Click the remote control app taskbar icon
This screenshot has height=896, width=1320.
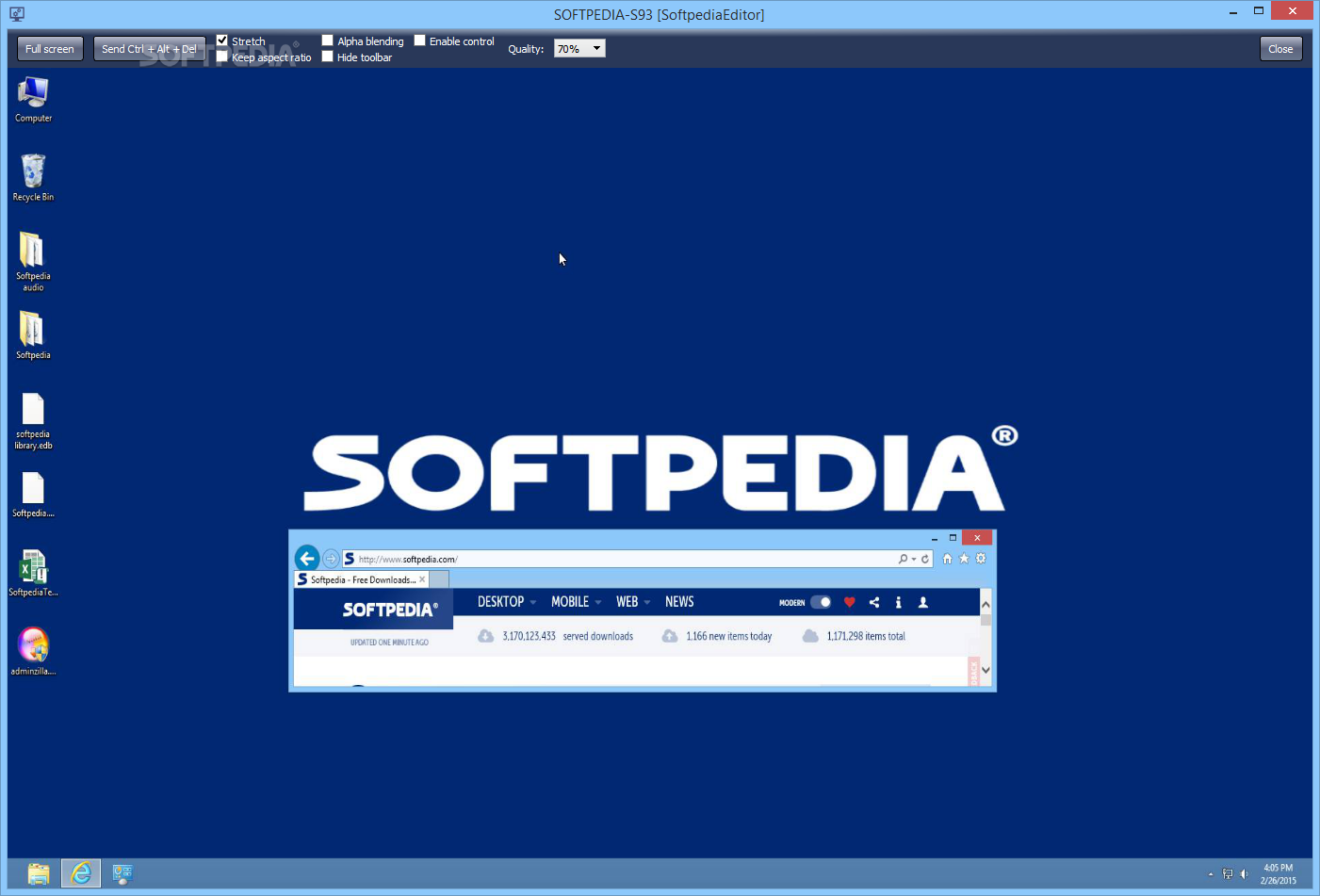122,873
